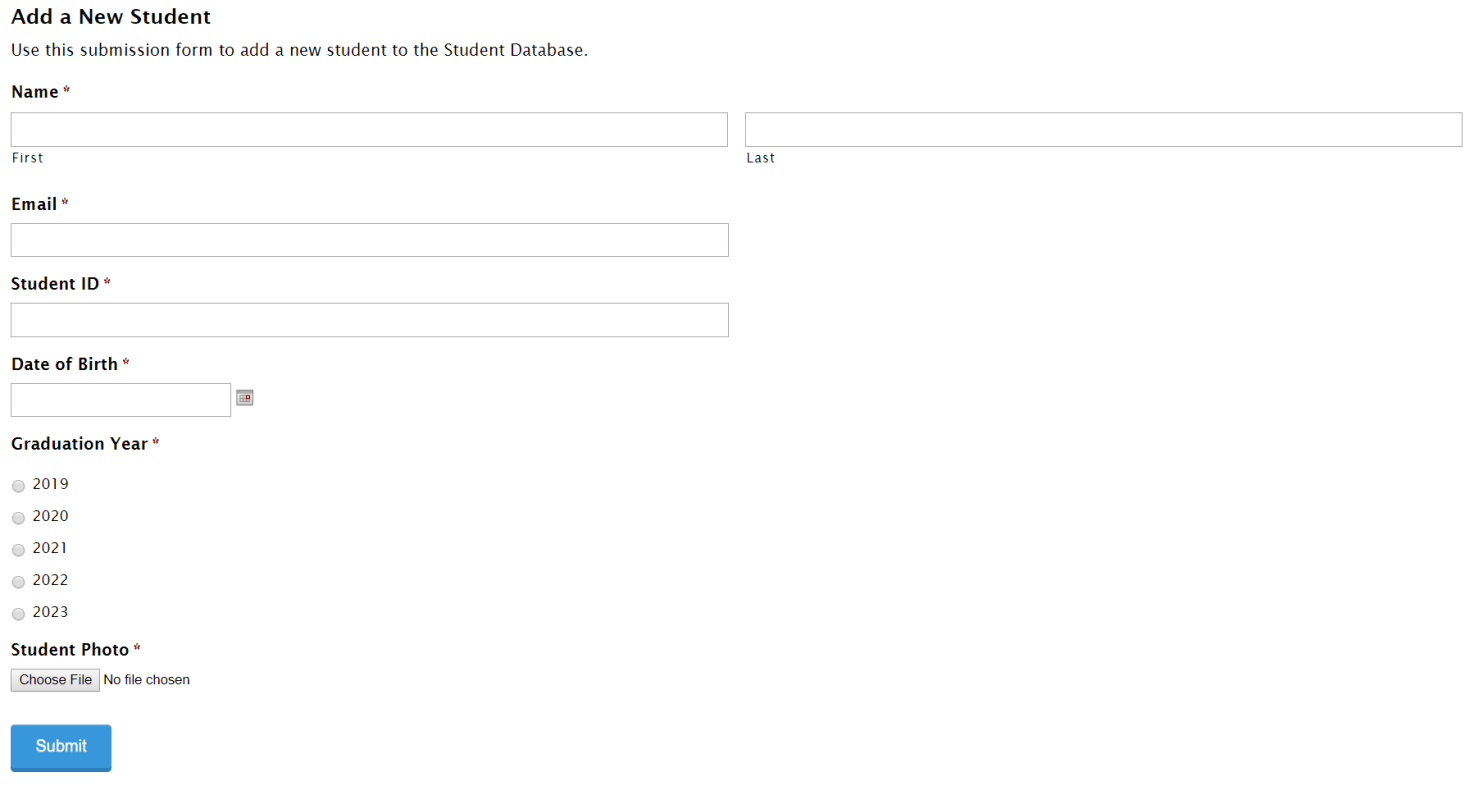
Task: Click the Choose File button
Action: [55, 680]
